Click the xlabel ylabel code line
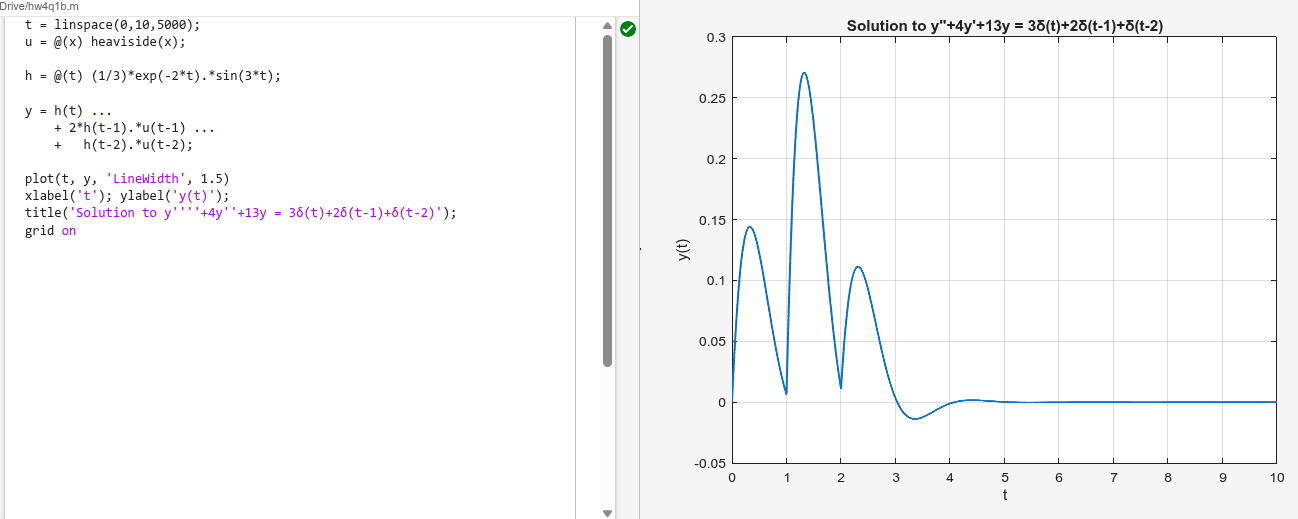Viewport: 1298px width, 519px height. click(127, 196)
